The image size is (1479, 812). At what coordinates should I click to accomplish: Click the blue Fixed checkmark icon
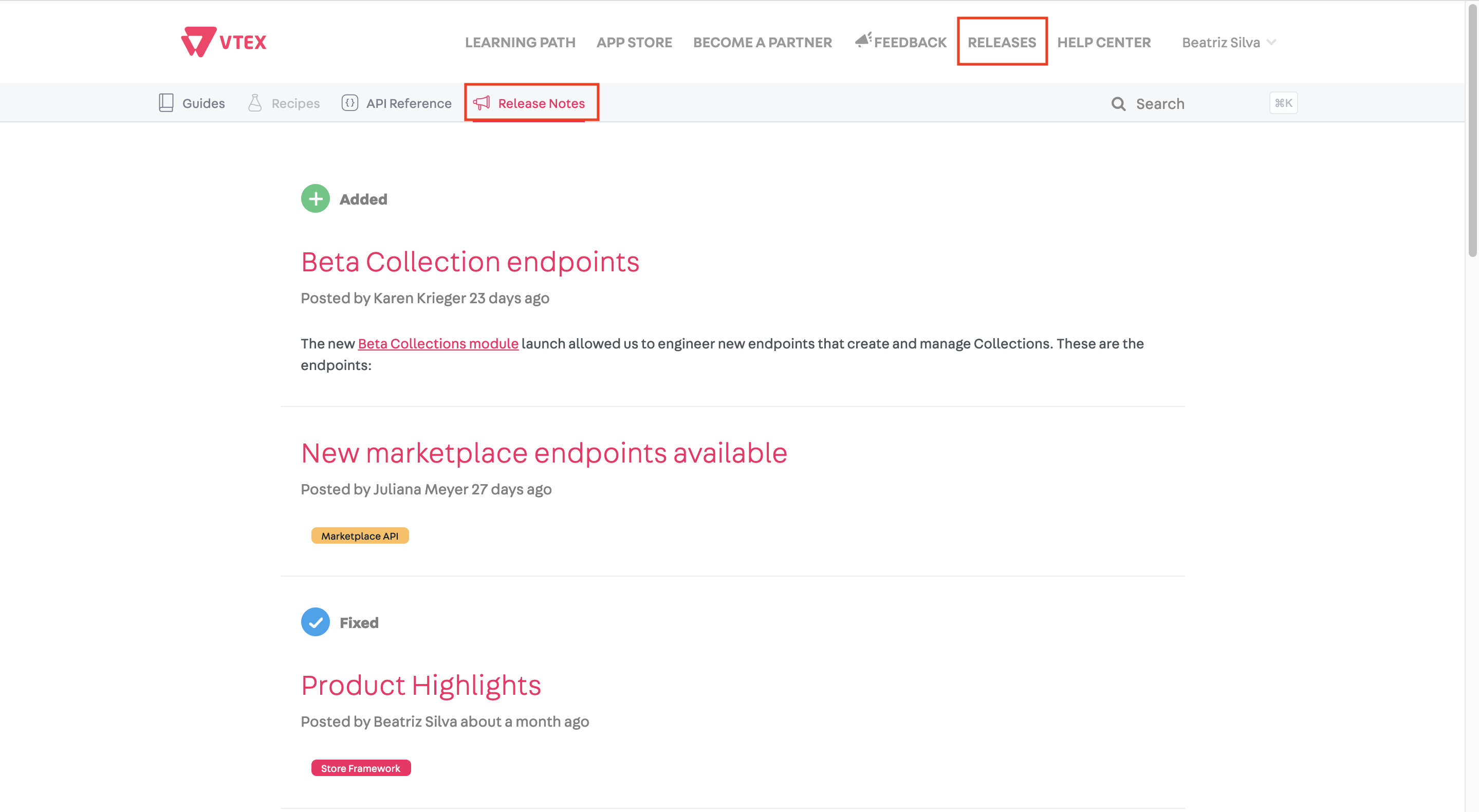[315, 622]
